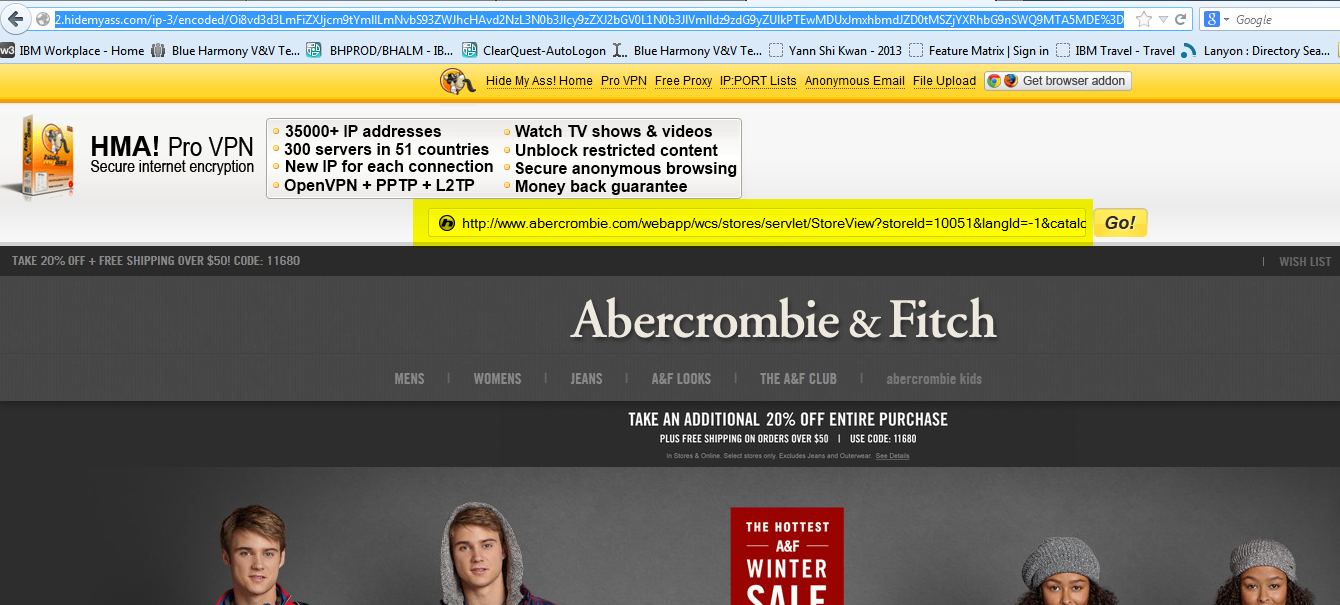Image resolution: width=1340 pixels, height=605 pixels.
Task: Open the BHPROD/BHALM - IB... bookmark
Action: [x=380, y=50]
